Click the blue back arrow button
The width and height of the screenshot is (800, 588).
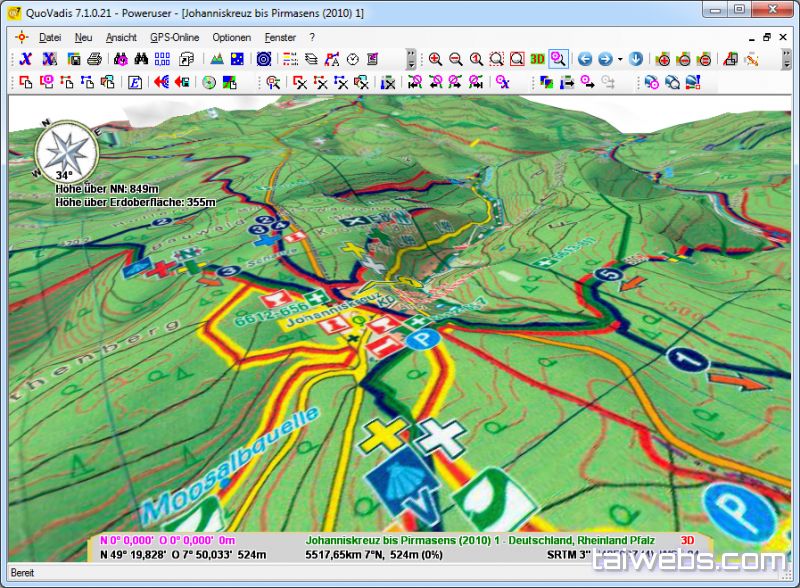point(585,59)
